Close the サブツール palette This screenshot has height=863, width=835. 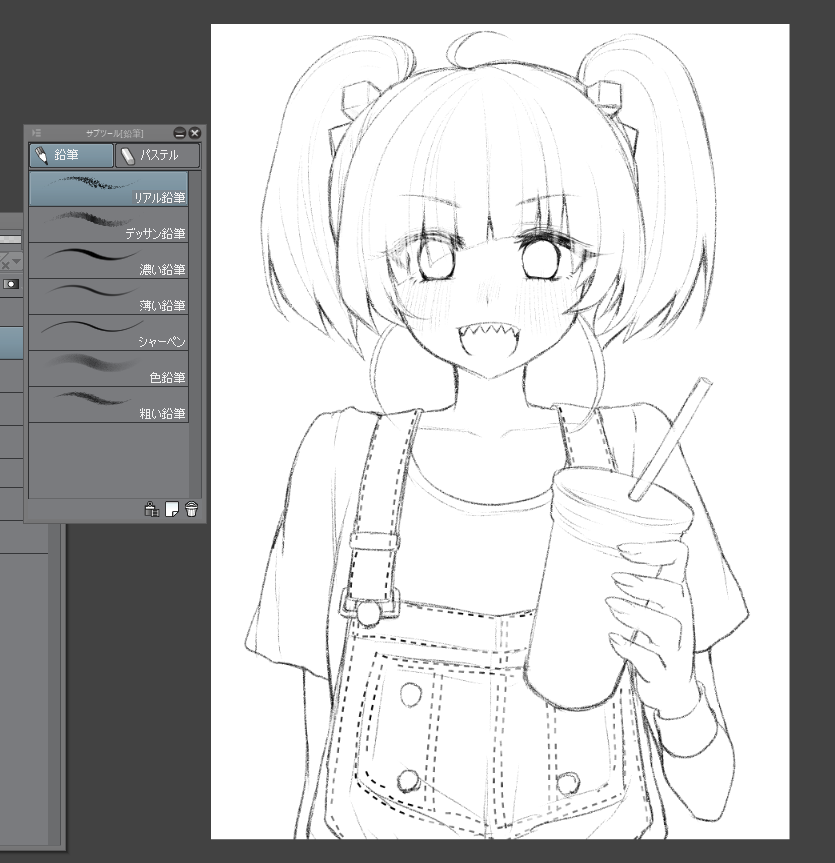195,133
